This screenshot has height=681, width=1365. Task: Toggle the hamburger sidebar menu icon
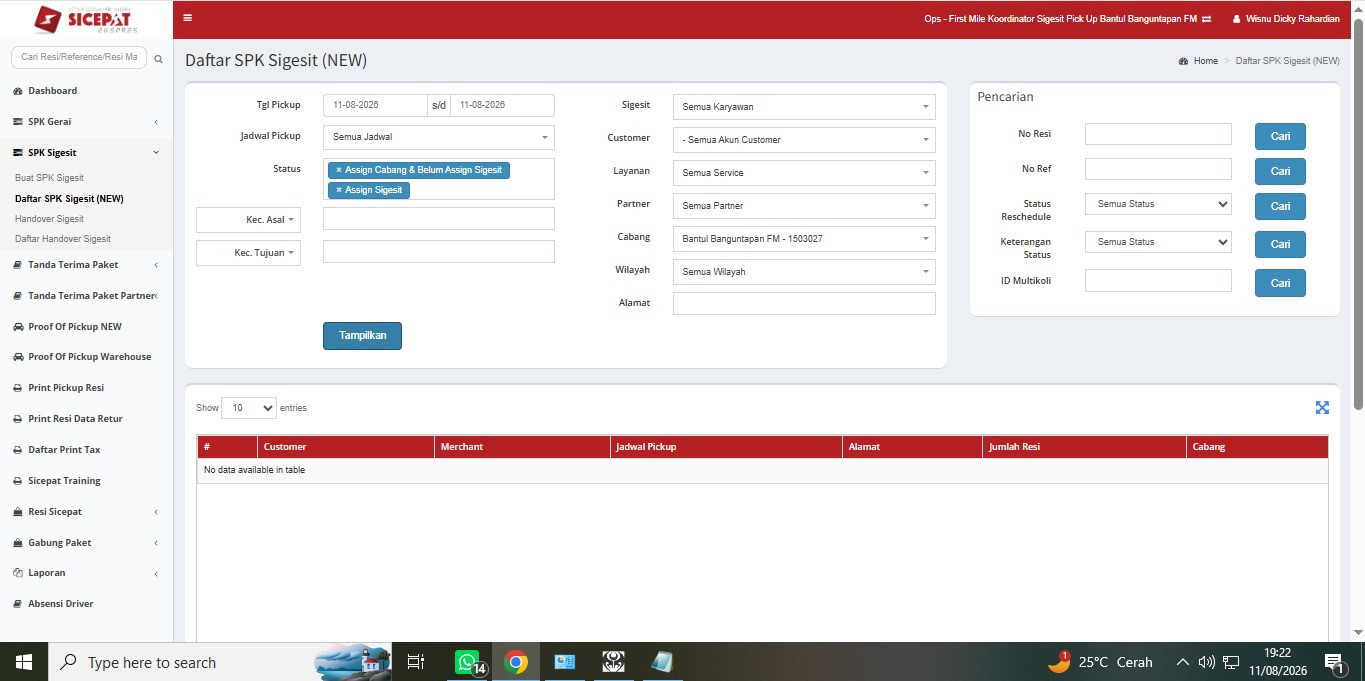(188, 18)
